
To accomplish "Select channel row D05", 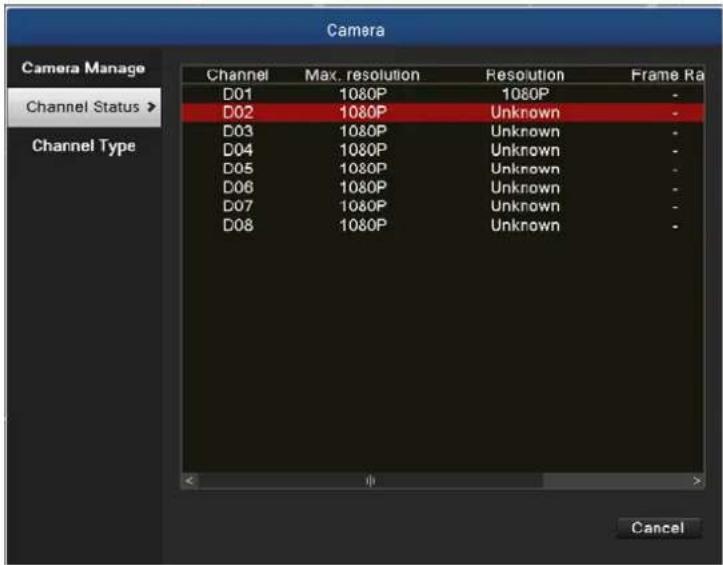I will [x=443, y=169].
